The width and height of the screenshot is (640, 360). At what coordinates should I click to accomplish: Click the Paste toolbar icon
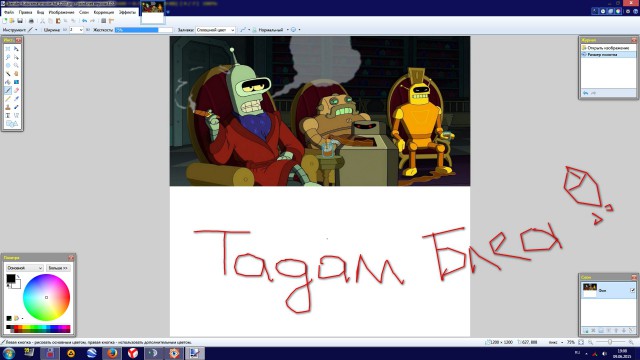pyautogui.click(x=58, y=20)
